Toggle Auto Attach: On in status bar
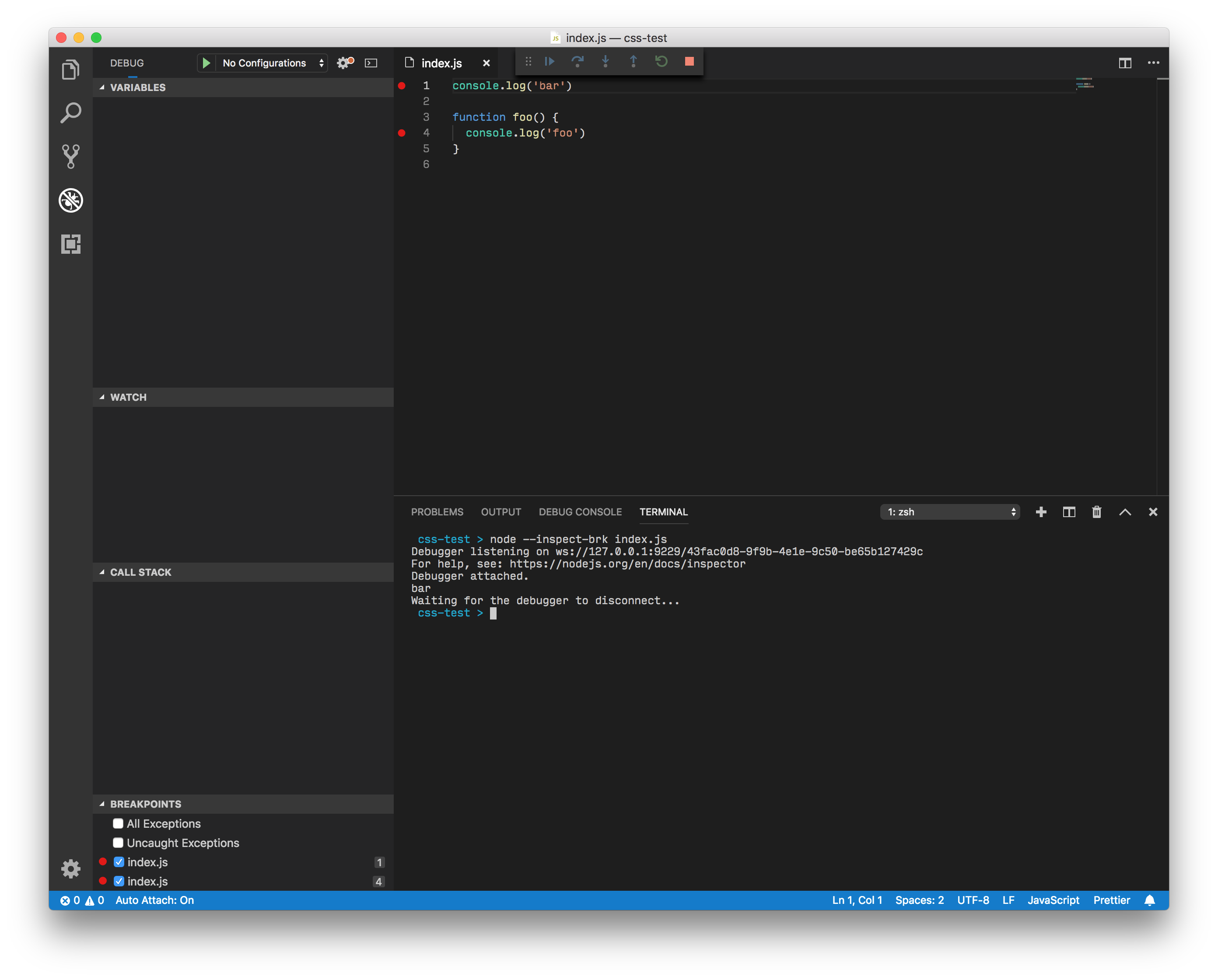Image resolution: width=1218 pixels, height=980 pixels. [155, 900]
